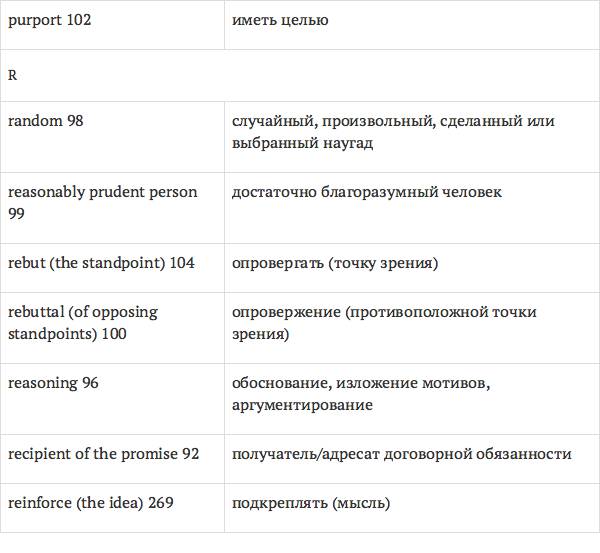Click the translation 'иметь целью'
Image resolution: width=600 pixels, height=553 pixels.
click(279, 19)
